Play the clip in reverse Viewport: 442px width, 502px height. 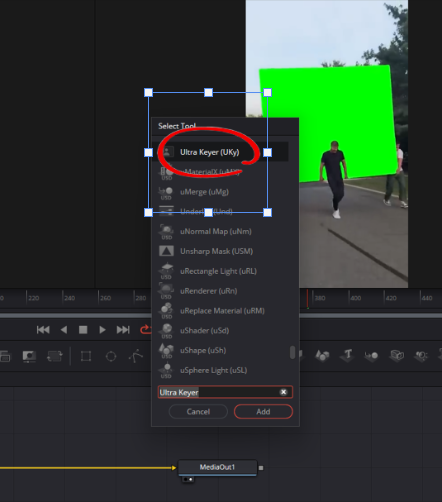click(64, 330)
